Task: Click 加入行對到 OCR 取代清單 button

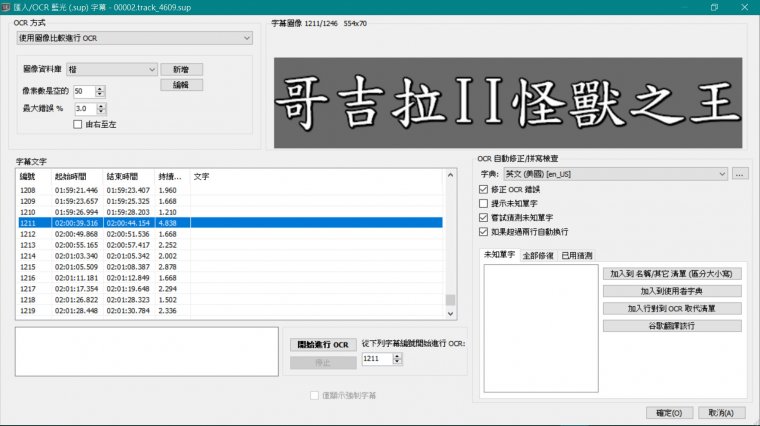Action: (672, 308)
